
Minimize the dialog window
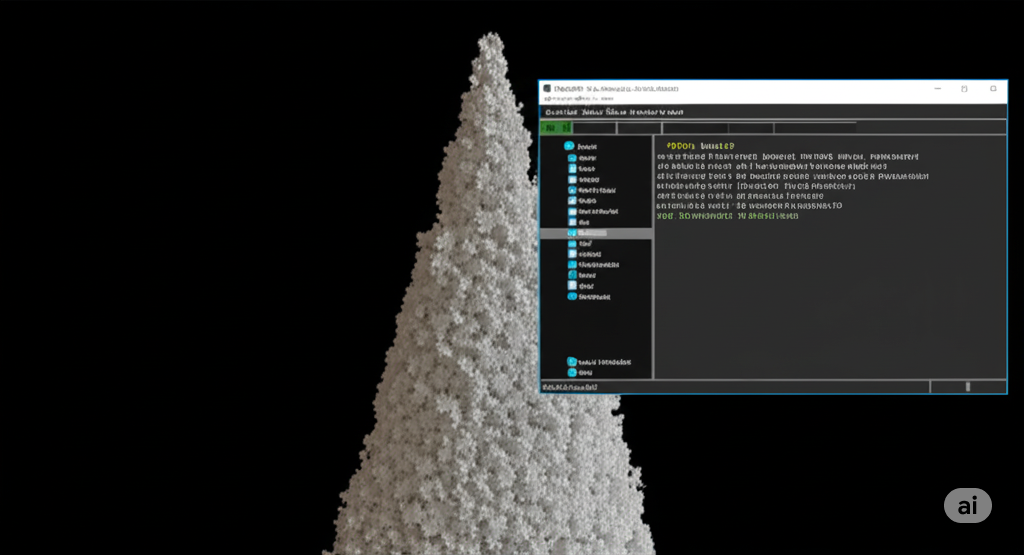tap(937, 88)
